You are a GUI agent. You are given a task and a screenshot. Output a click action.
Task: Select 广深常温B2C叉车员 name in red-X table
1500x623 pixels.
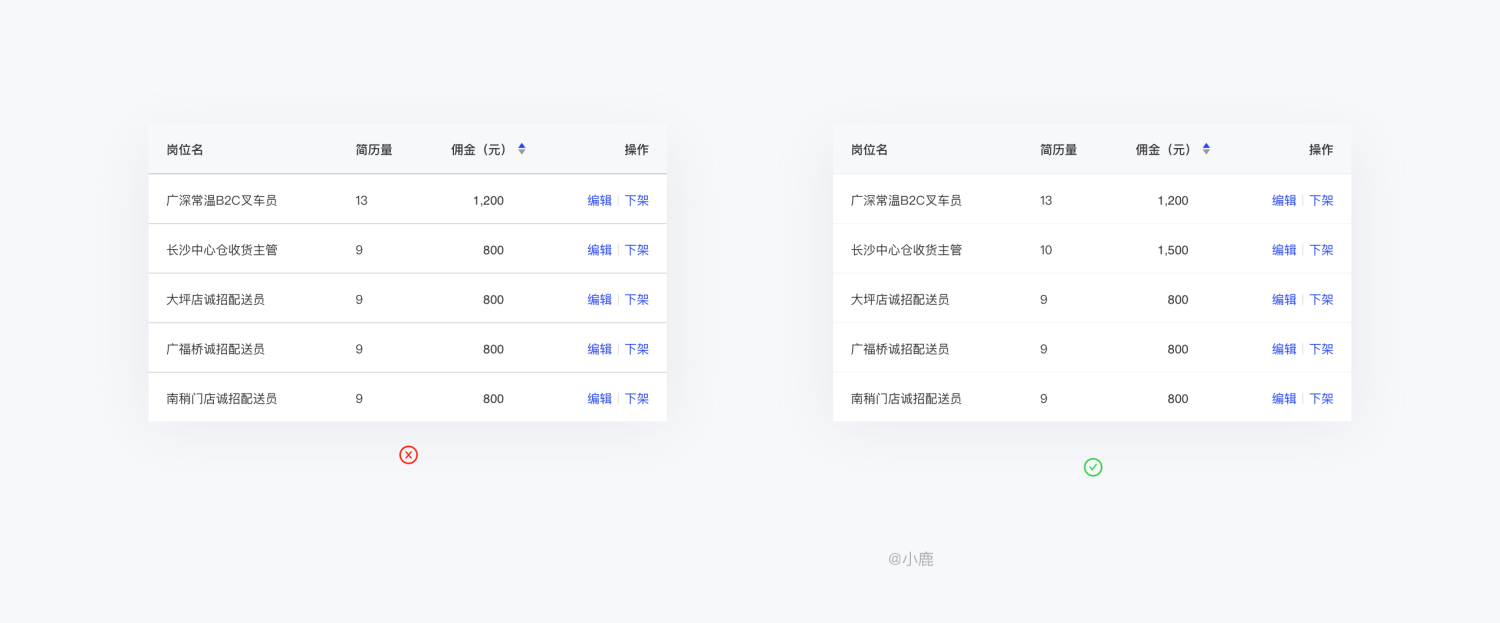coord(222,200)
